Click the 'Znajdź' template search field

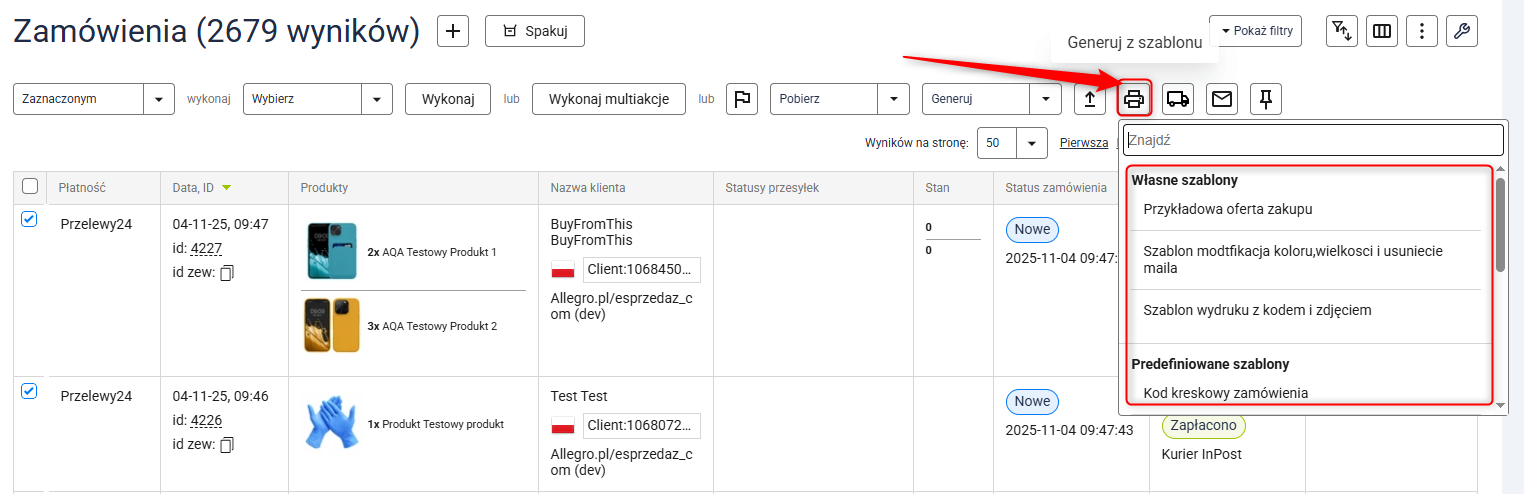point(1312,140)
